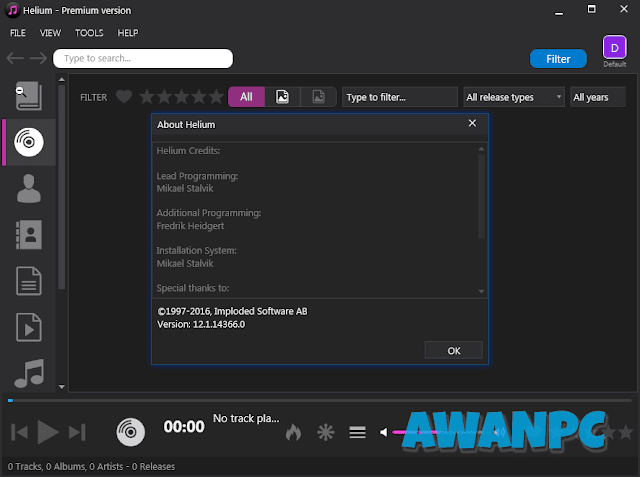This screenshot has width=640, height=477.
Task: Mute audio with the speaker icon
Action: click(x=383, y=432)
